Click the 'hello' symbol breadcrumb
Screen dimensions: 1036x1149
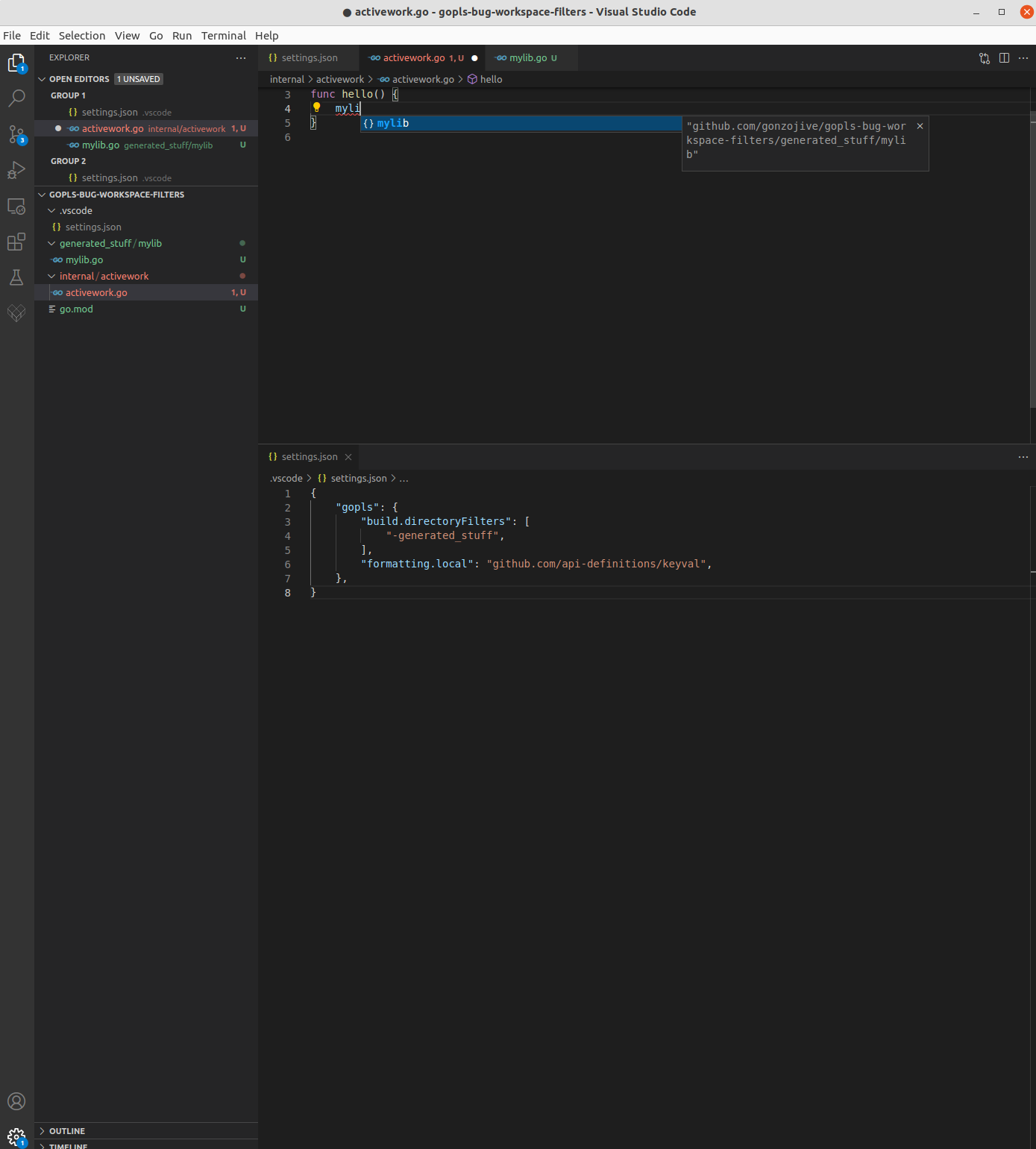pyautogui.click(x=491, y=79)
